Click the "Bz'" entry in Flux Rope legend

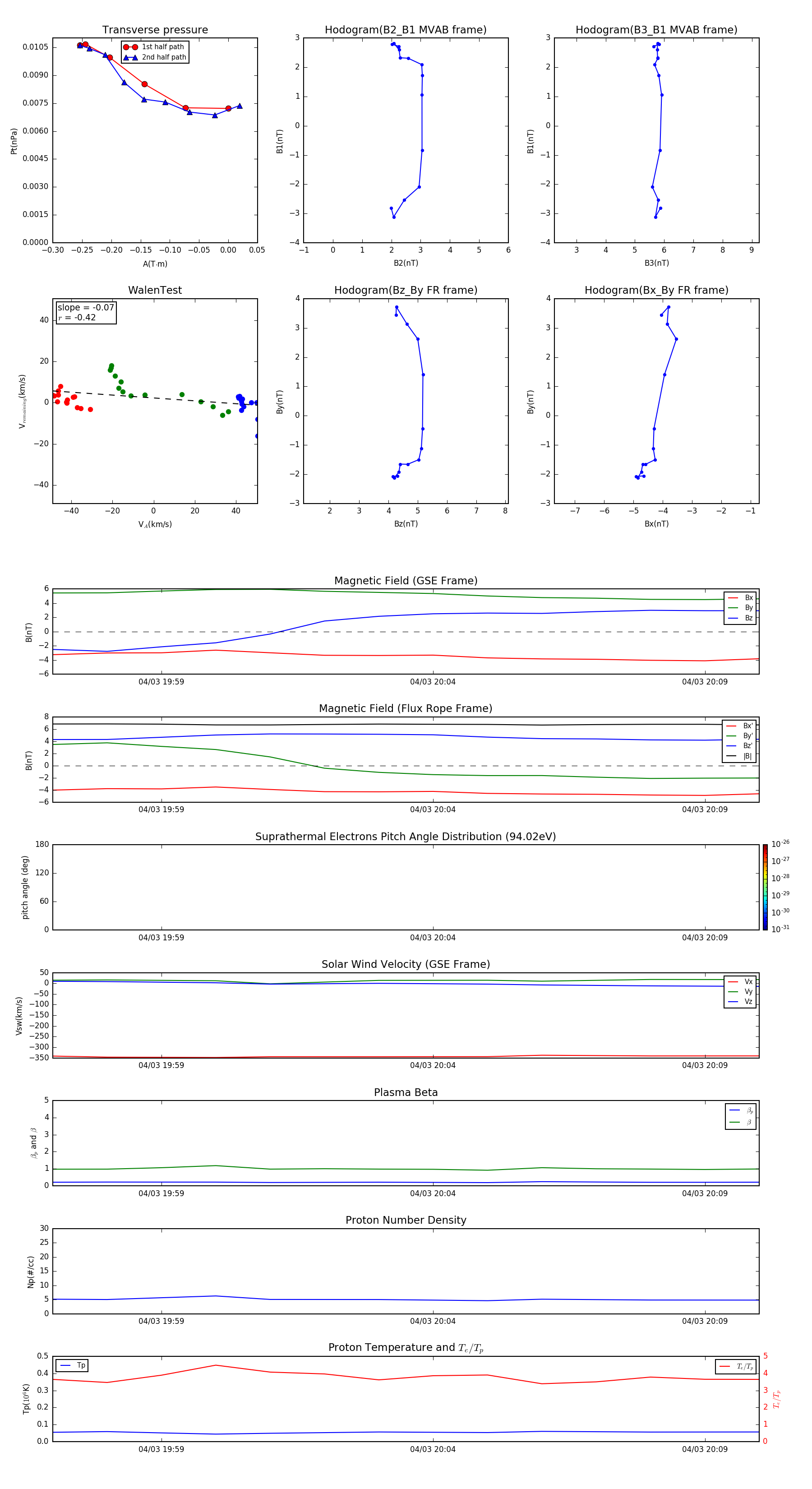739,746
